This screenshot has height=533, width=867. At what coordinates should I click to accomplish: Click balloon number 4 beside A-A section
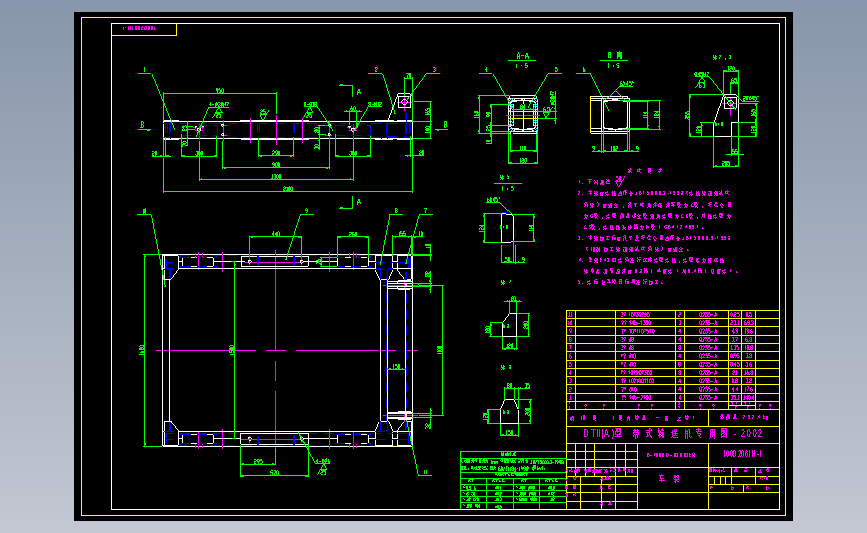click(486, 70)
